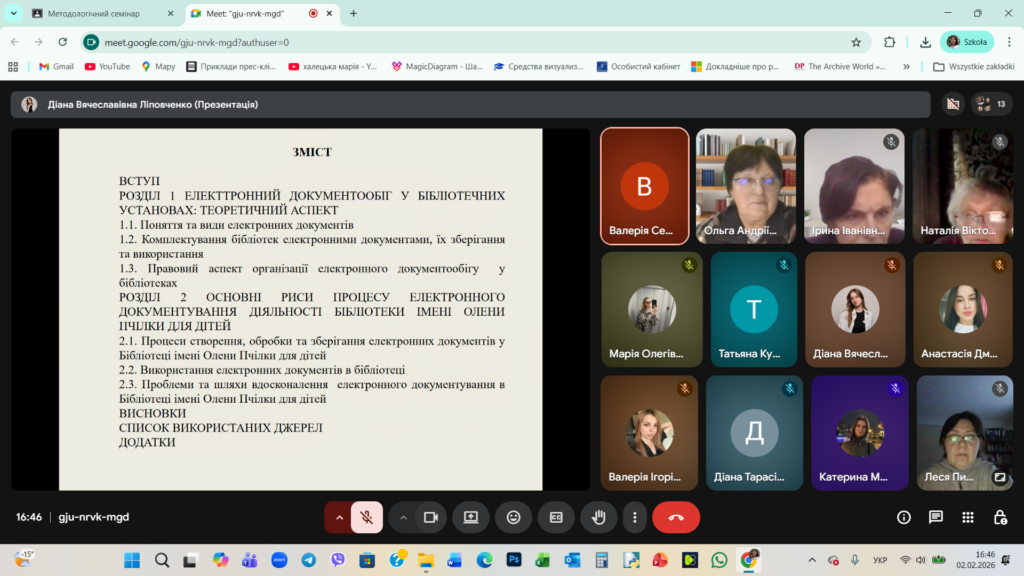This screenshot has width=1024, height=576.
Task: Click the Present now screen share icon
Action: point(471,517)
